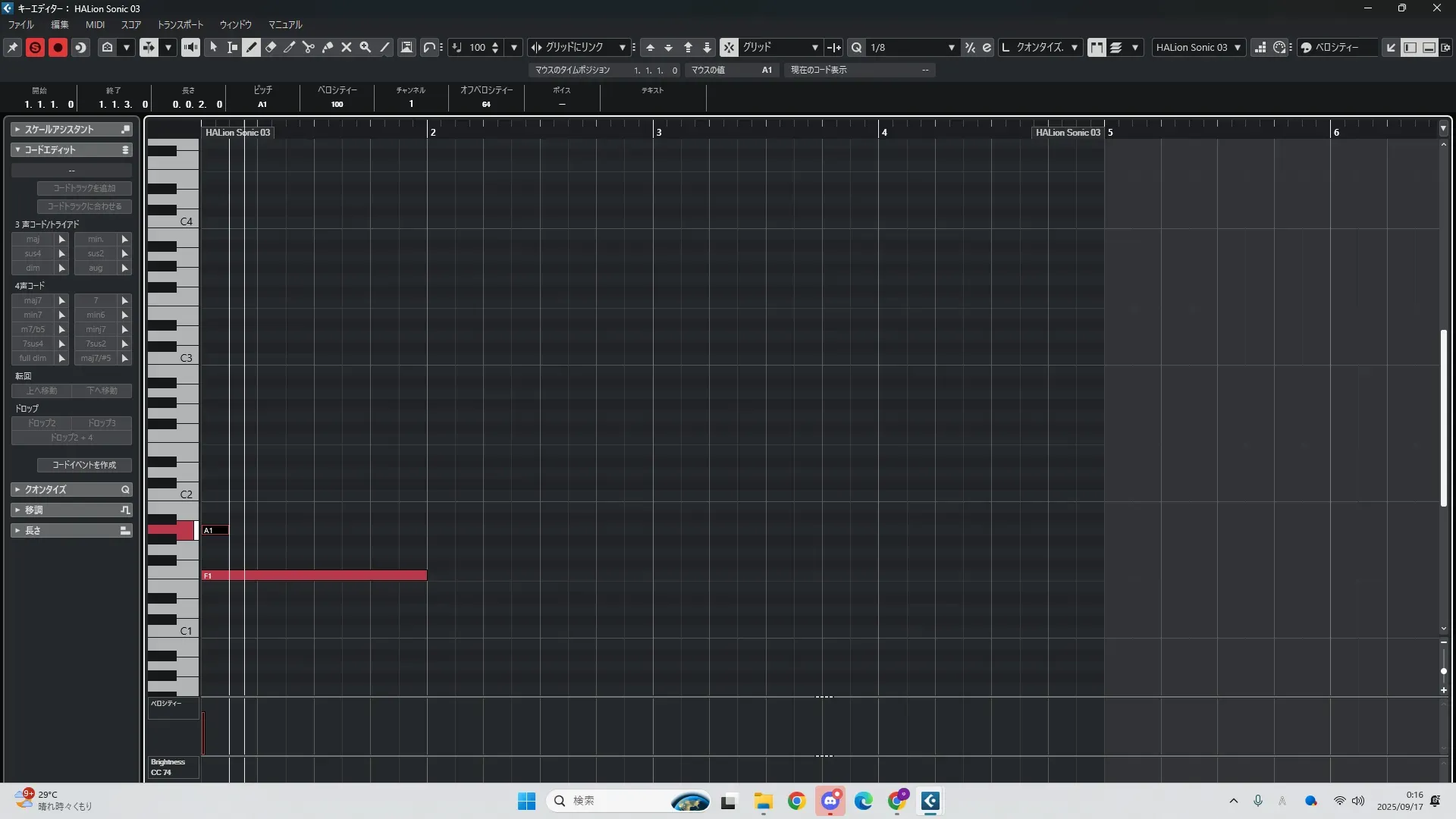1456x819 pixels.
Task: Toggle Solo Editor button
Action: (x=35, y=47)
